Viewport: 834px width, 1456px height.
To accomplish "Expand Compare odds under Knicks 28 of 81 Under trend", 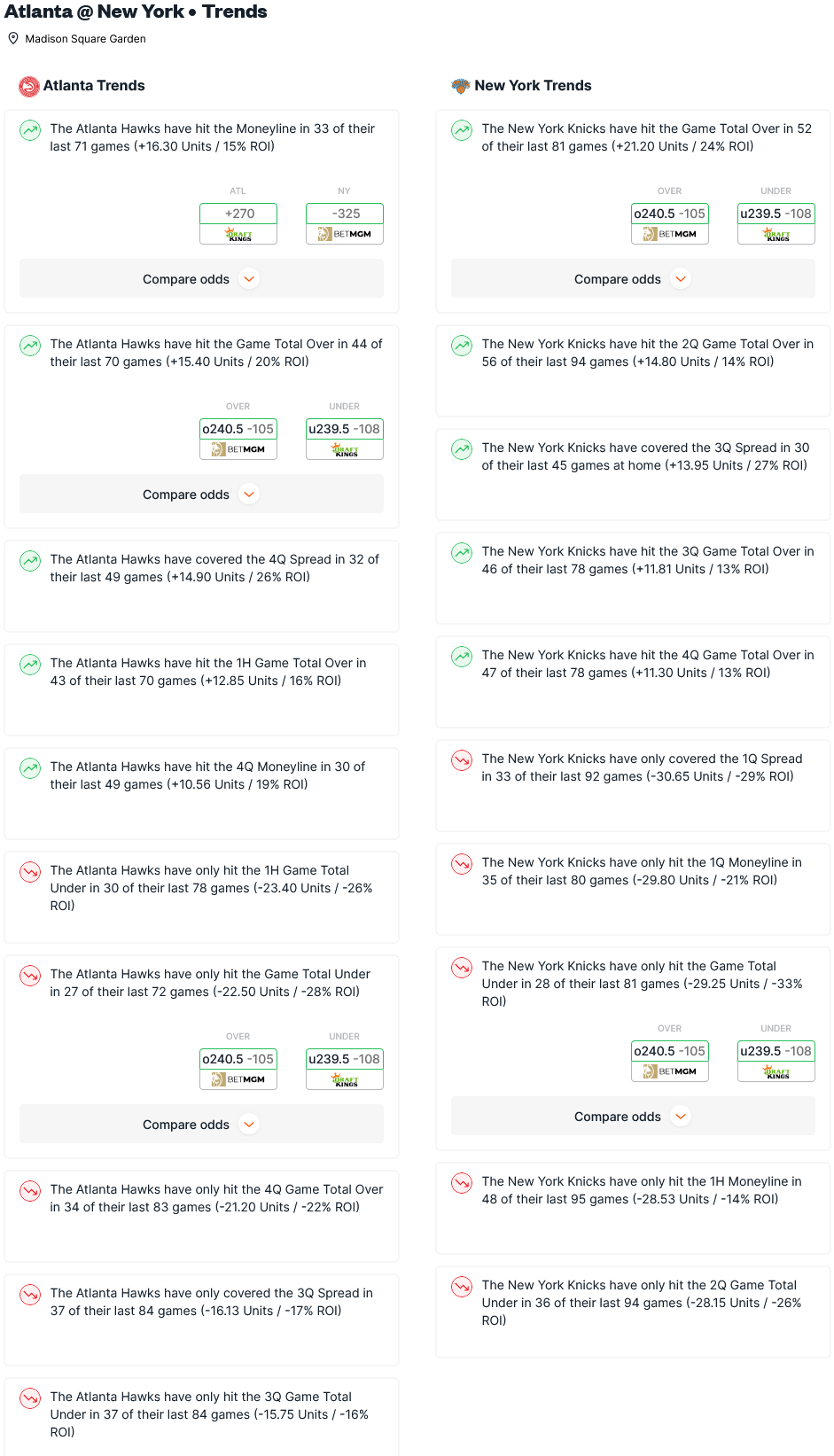I will pos(633,1117).
